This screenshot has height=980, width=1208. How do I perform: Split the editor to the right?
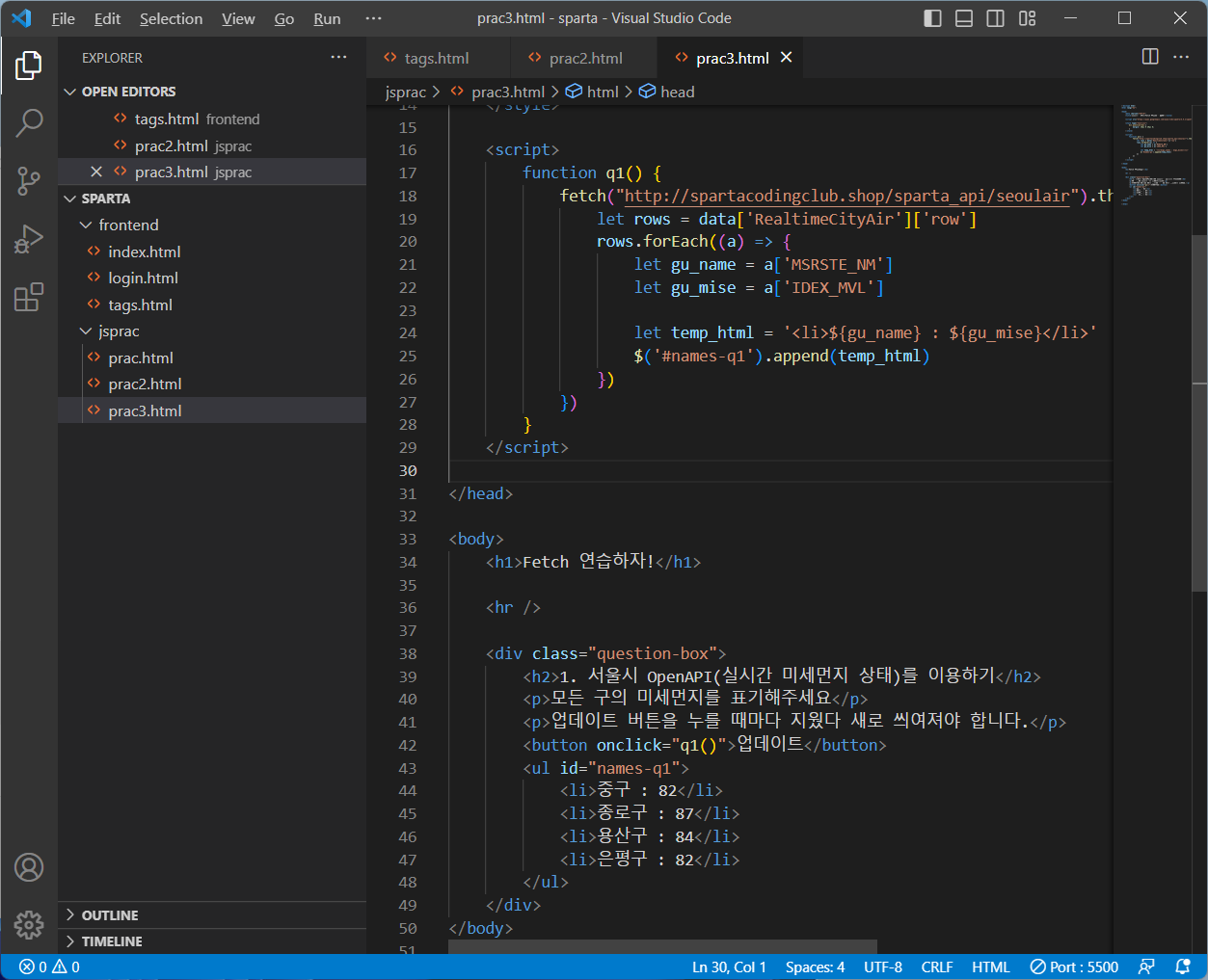(x=1150, y=57)
